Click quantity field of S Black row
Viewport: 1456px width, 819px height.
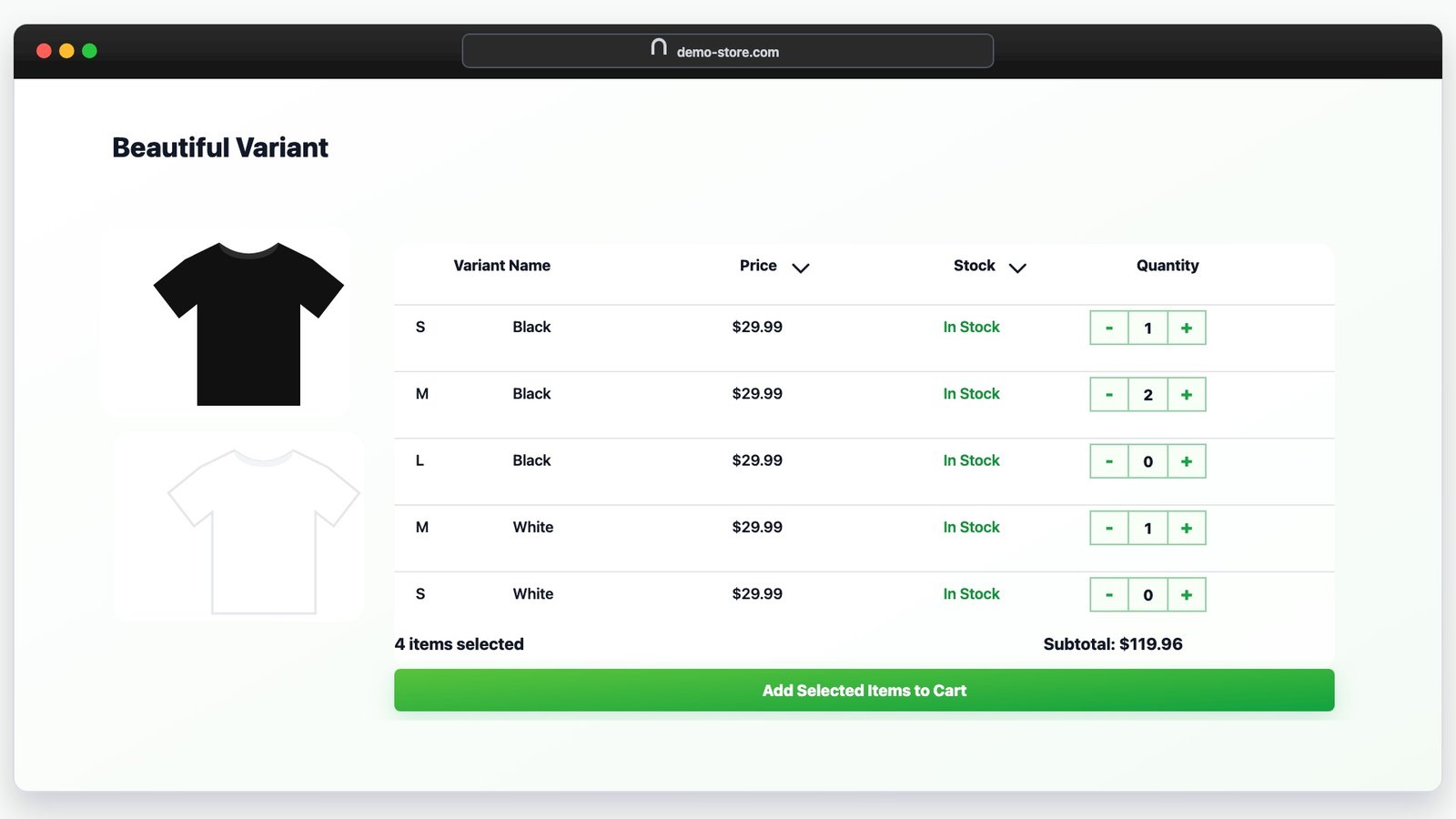(1148, 328)
